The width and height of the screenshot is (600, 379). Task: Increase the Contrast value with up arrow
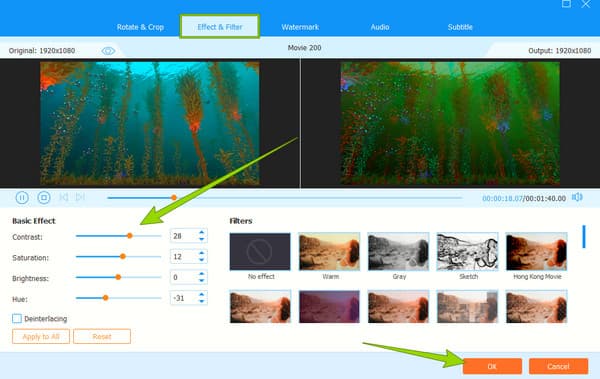click(x=202, y=232)
